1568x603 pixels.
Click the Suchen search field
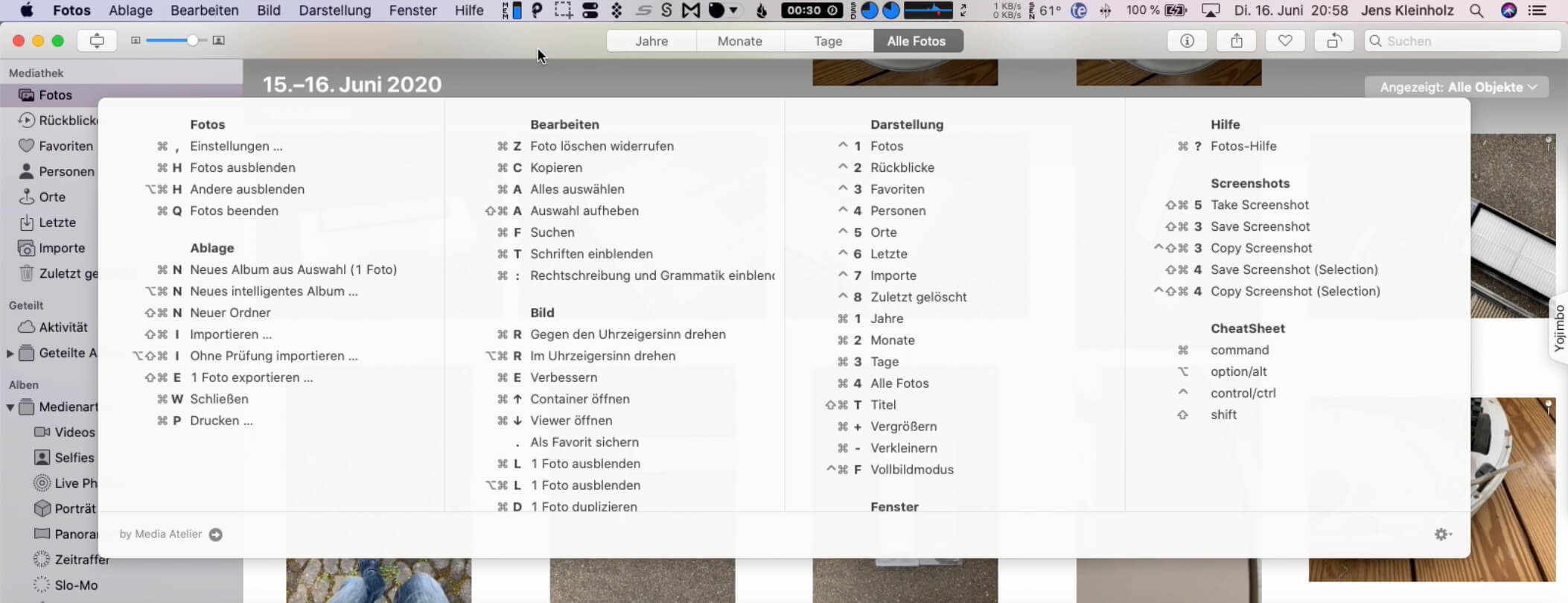pyautogui.click(x=1462, y=41)
